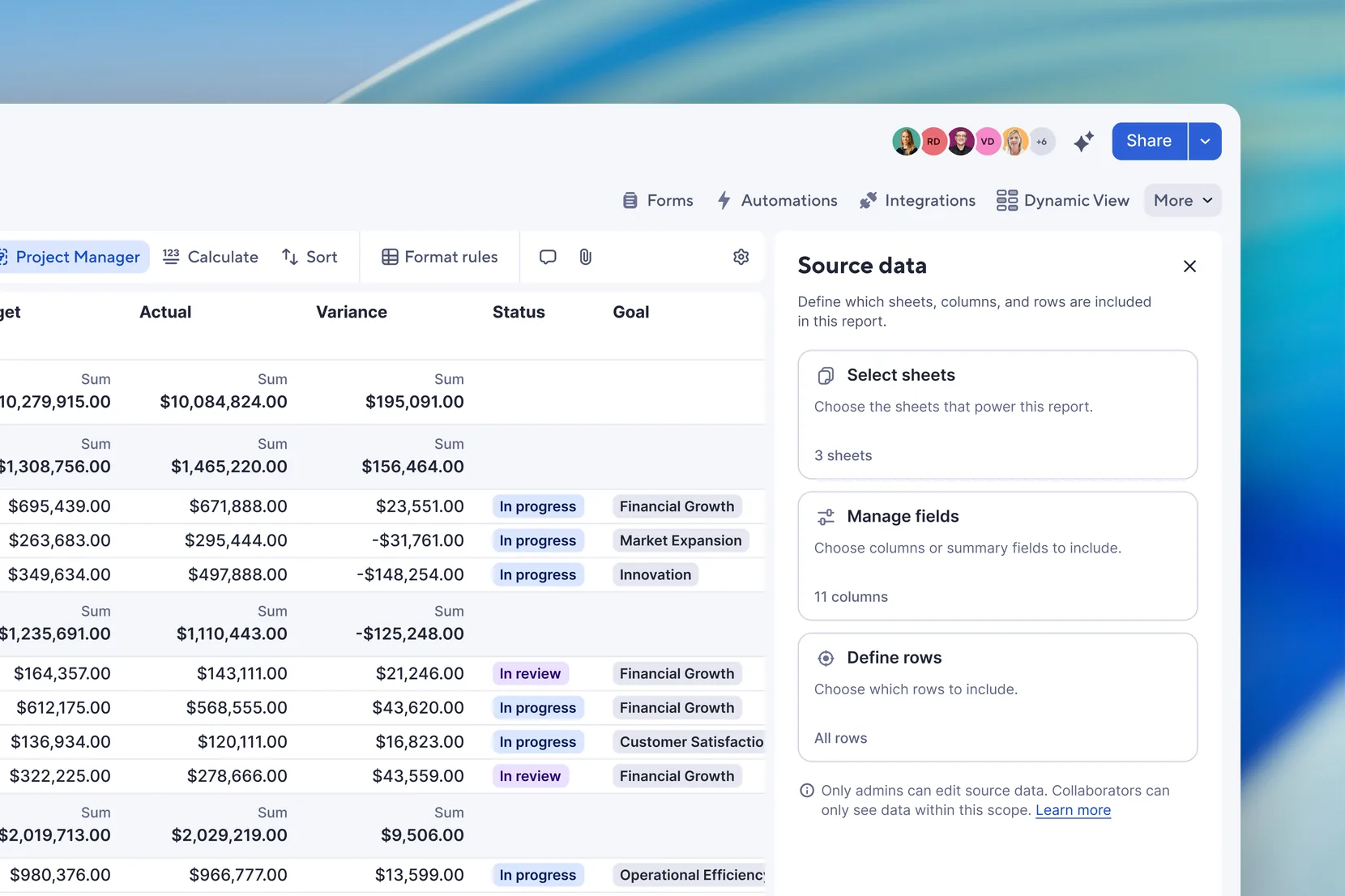This screenshot has height=896, width=1345.
Task: Open the More dropdown menu
Action: pos(1183,200)
